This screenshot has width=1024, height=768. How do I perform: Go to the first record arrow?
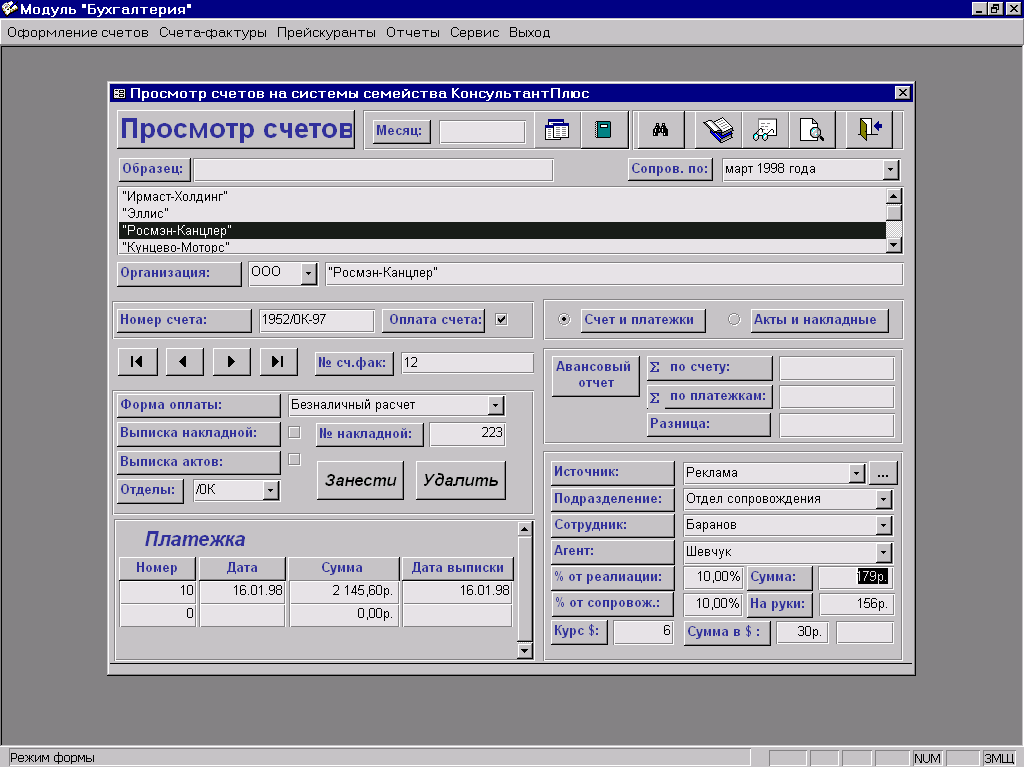coord(138,362)
